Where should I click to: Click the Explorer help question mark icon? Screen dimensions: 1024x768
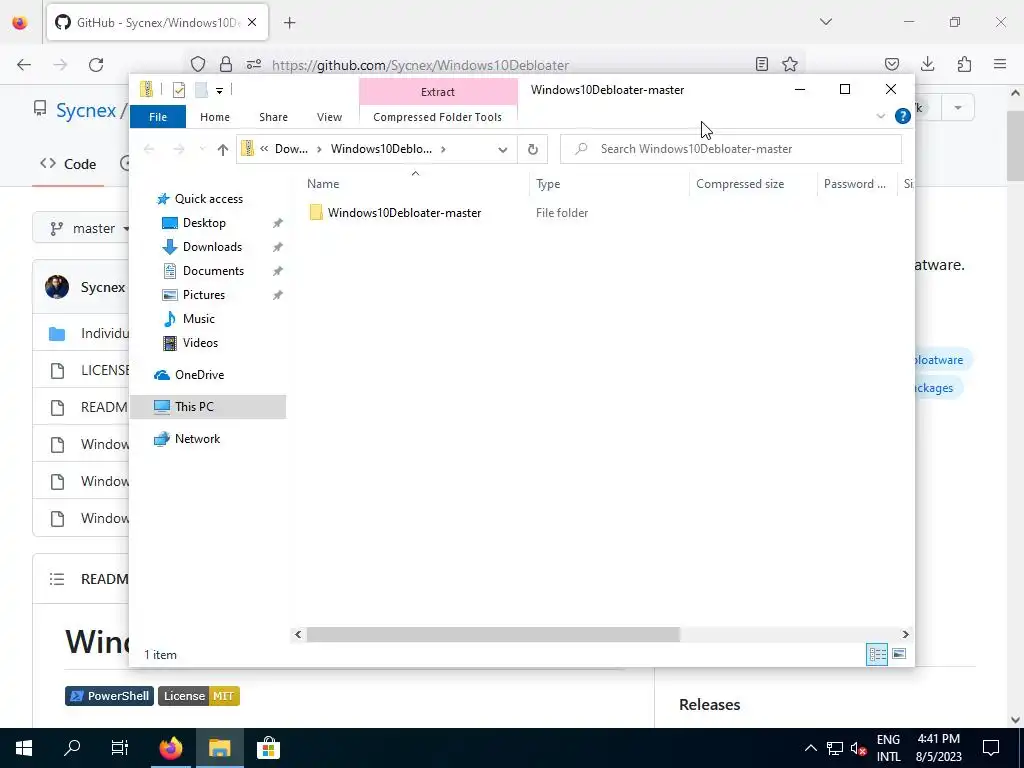[x=903, y=116]
